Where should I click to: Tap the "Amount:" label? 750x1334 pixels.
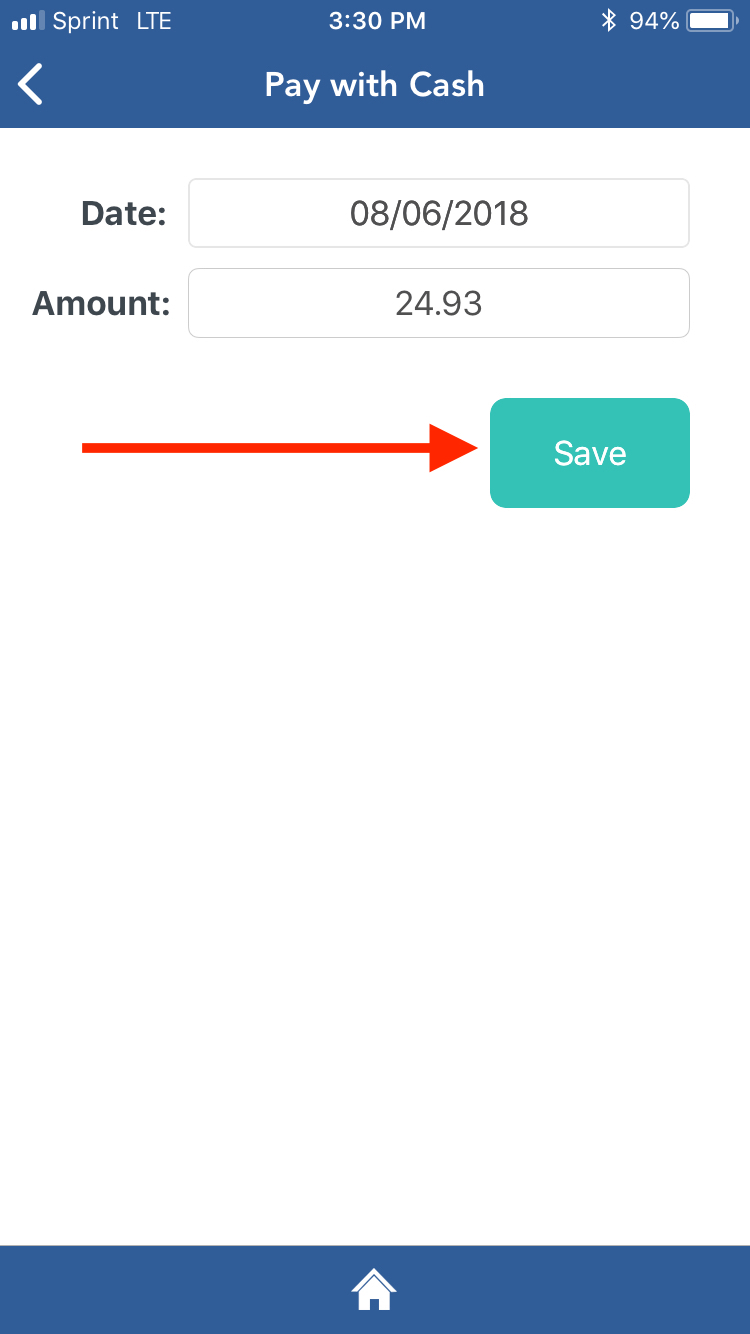pos(101,303)
